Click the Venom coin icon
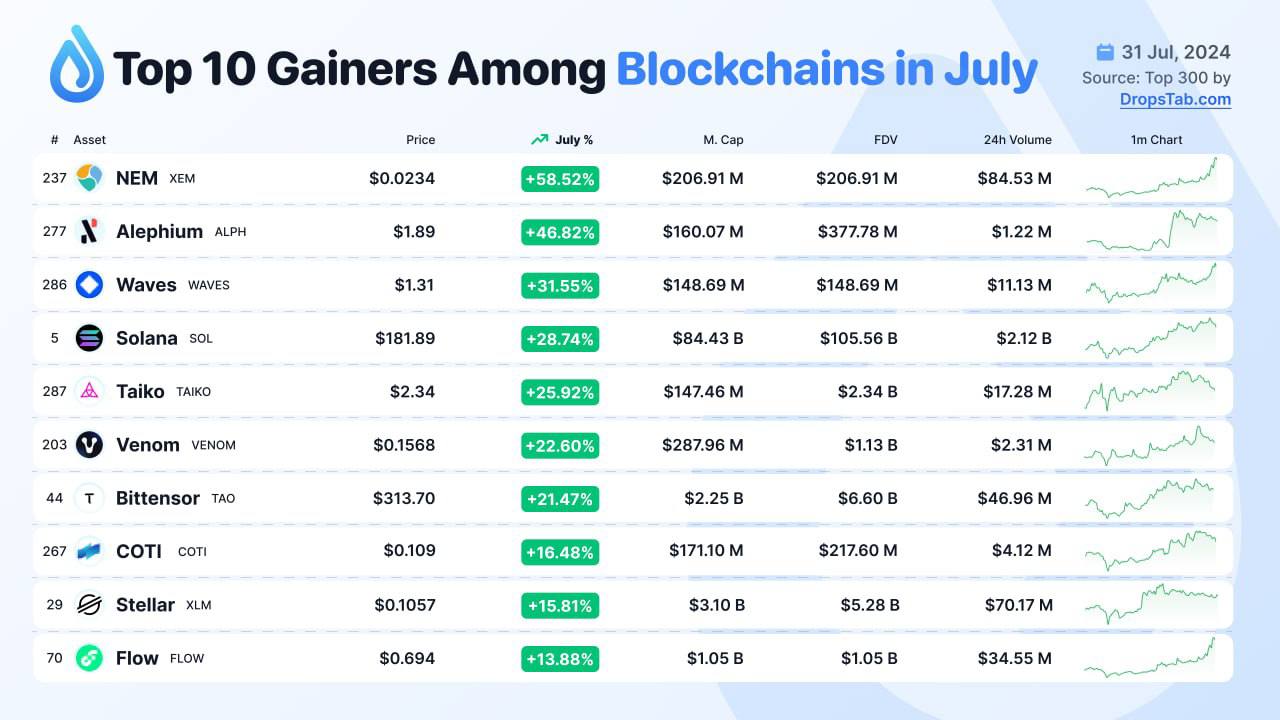The image size is (1280, 720). [89, 445]
